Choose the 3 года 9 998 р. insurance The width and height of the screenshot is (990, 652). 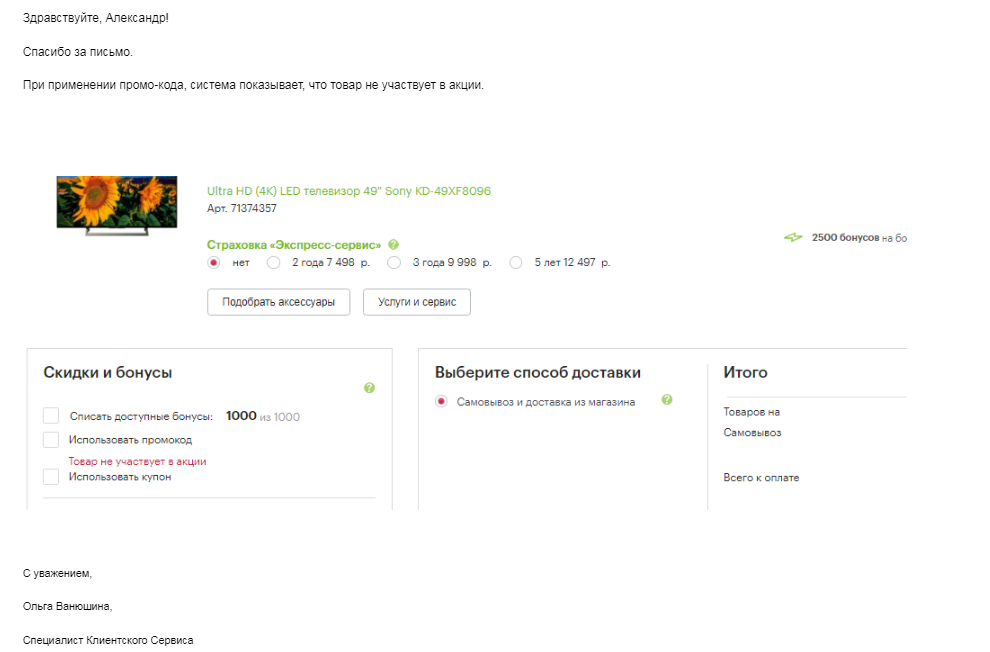pyautogui.click(x=394, y=263)
